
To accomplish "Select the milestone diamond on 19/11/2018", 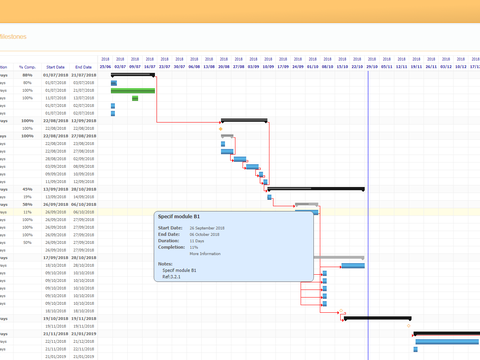I will [x=409, y=326].
